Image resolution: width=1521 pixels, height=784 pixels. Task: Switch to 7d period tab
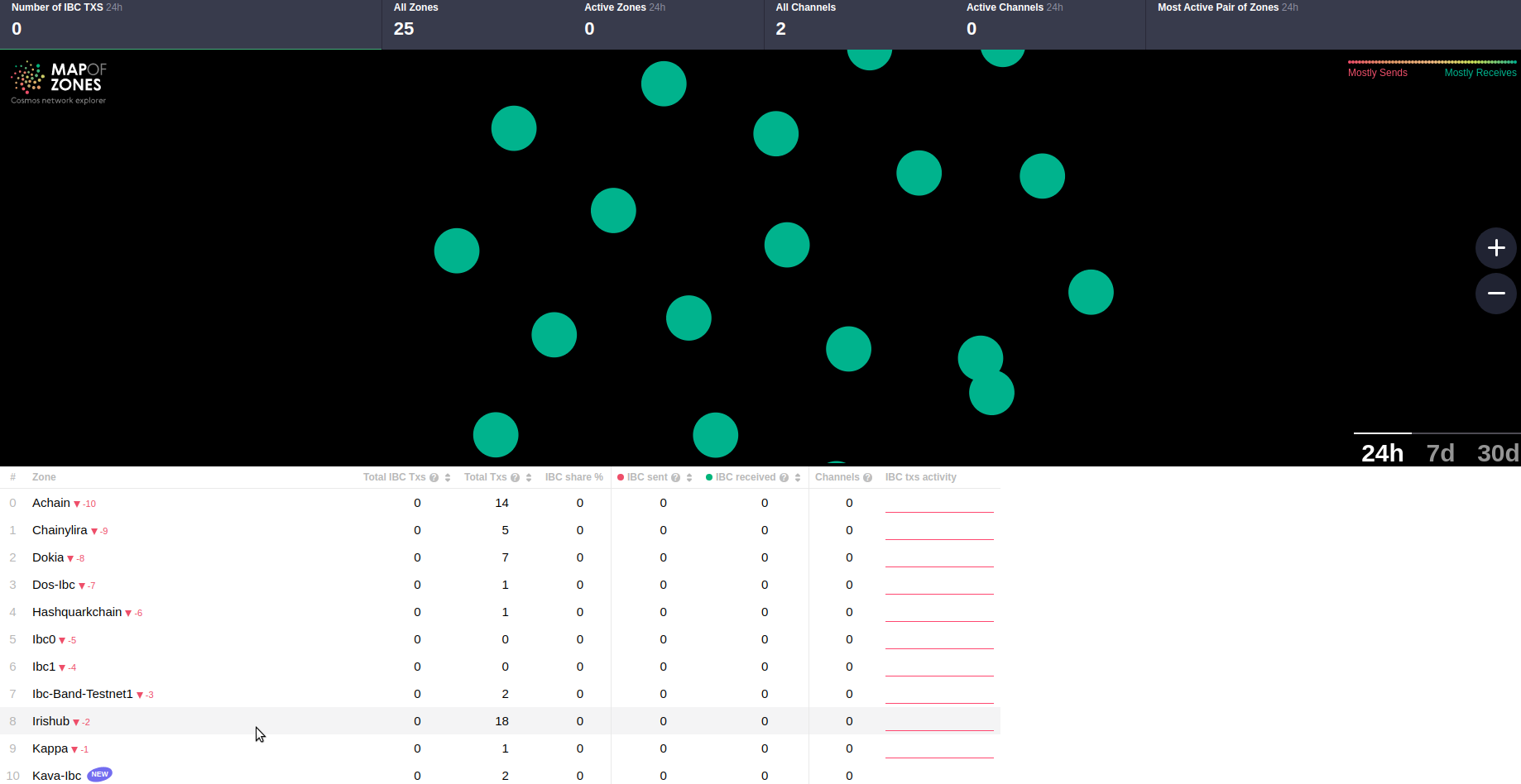click(1440, 452)
